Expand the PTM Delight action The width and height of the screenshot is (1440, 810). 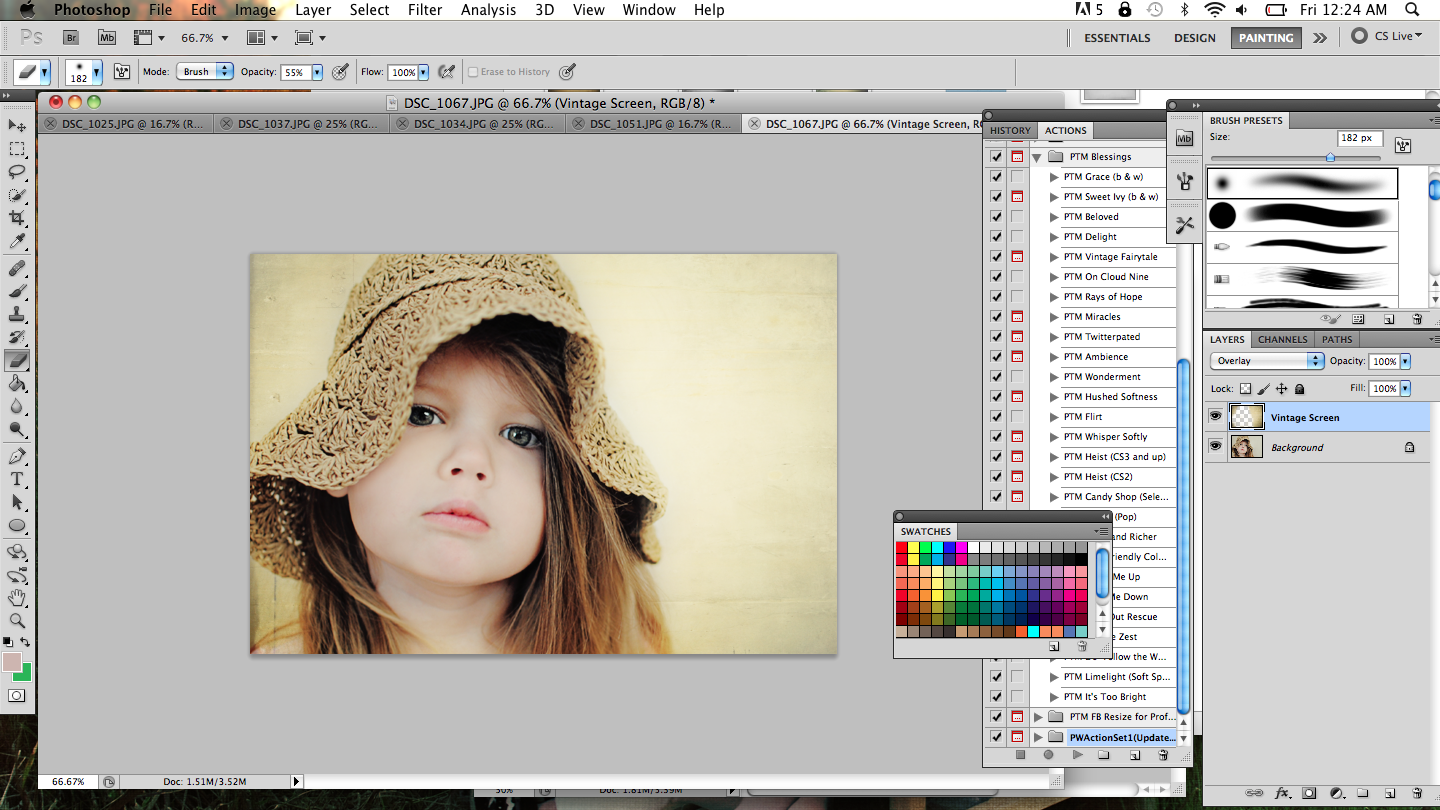click(x=1054, y=237)
